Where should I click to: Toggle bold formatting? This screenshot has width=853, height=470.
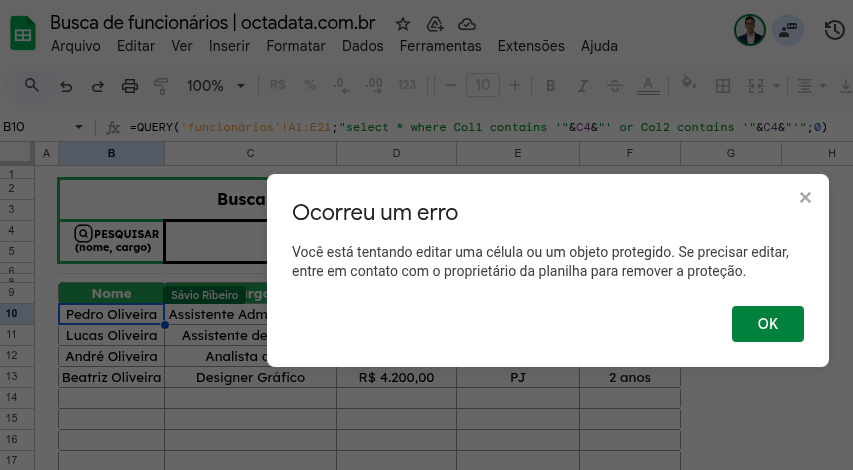(x=551, y=86)
